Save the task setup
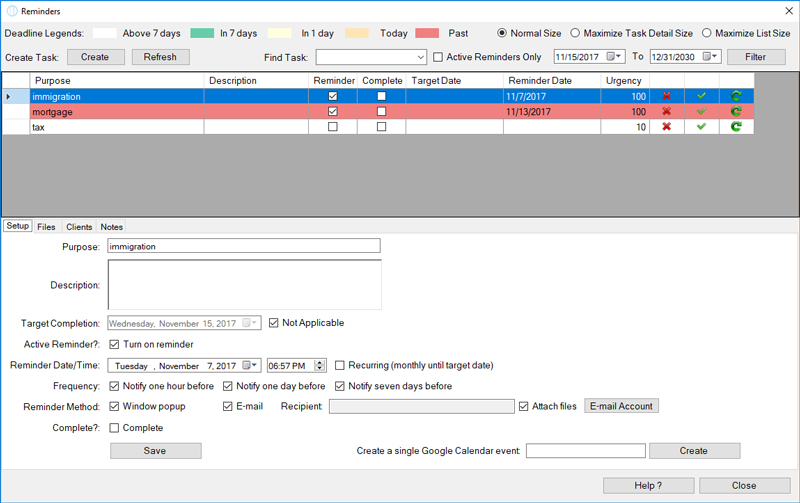 (x=156, y=451)
